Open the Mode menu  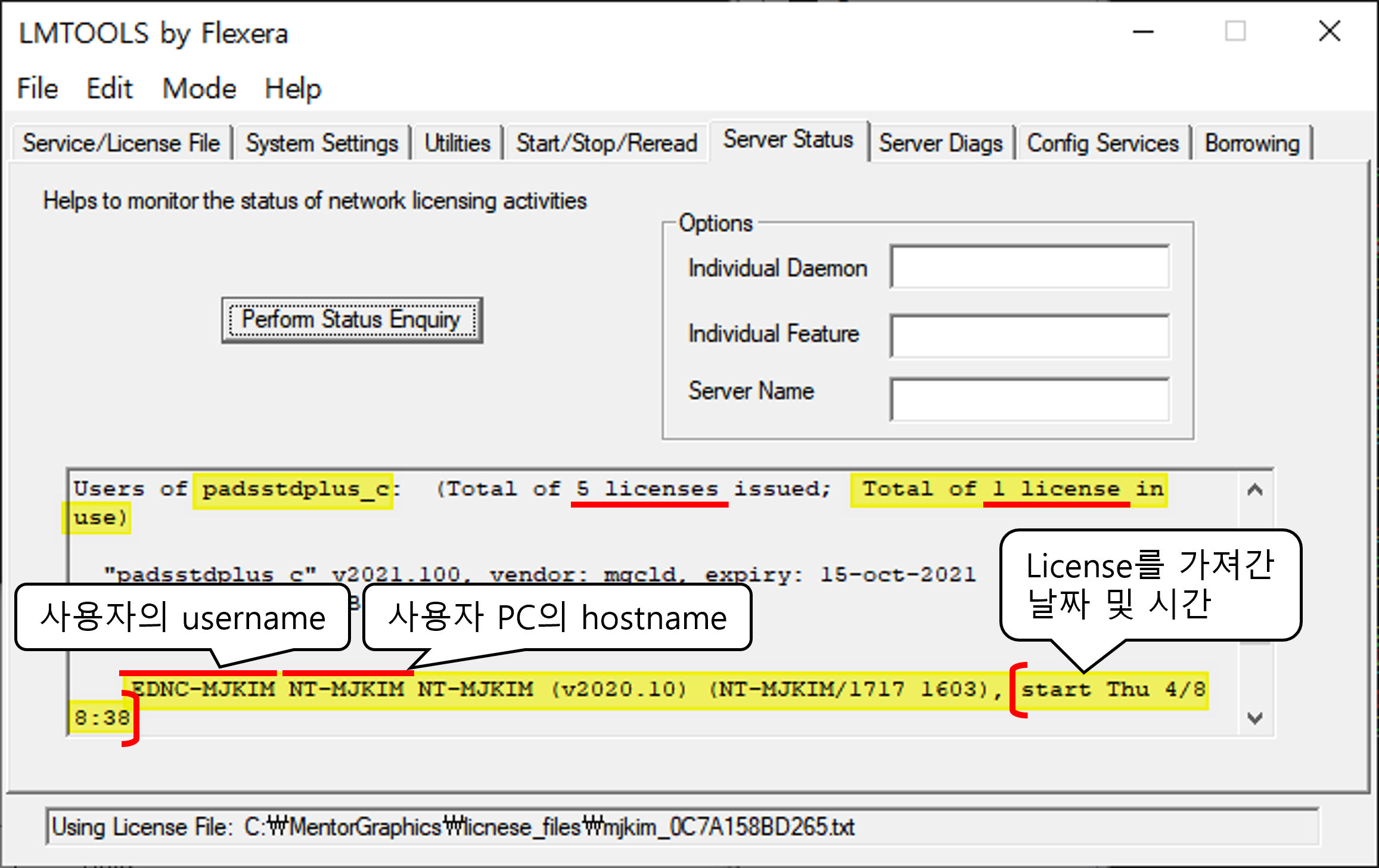click(199, 89)
